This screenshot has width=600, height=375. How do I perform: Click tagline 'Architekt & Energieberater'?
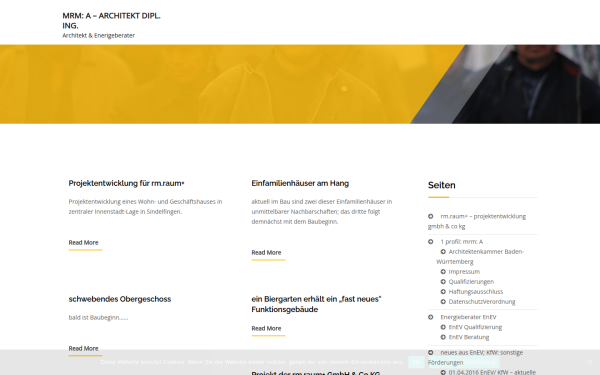click(x=98, y=36)
